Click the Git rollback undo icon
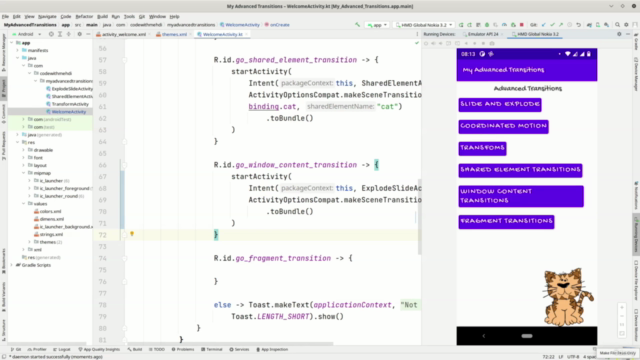The width and height of the screenshot is (640, 360). 578,25
